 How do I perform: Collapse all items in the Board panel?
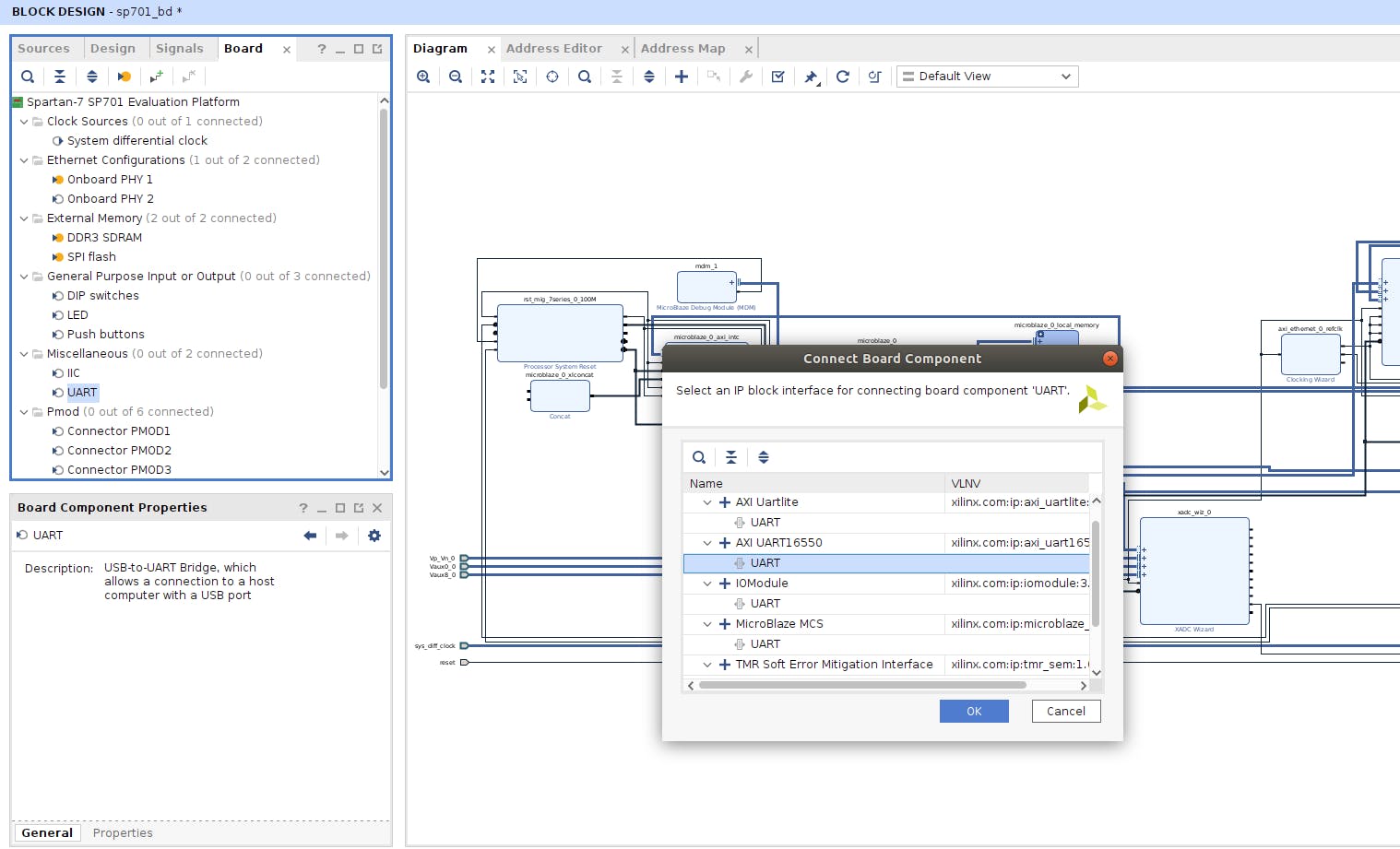pyautogui.click(x=60, y=77)
